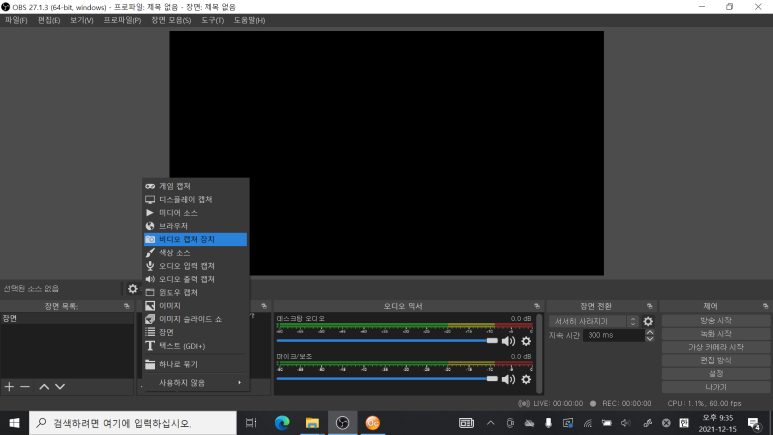Mute Desktop Audio (데스크탑 오디오) speaker
Image resolution: width=773 pixels, height=435 pixels.
pos(508,341)
